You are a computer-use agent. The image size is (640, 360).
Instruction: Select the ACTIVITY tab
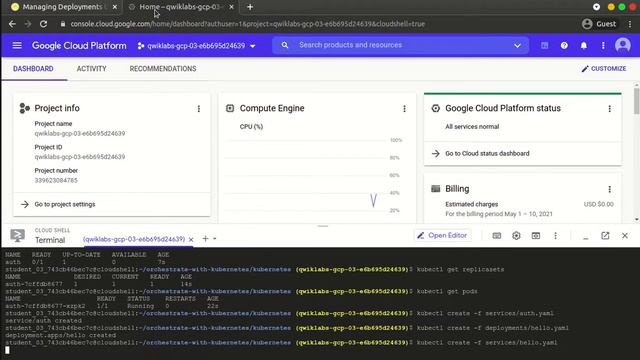point(91,69)
